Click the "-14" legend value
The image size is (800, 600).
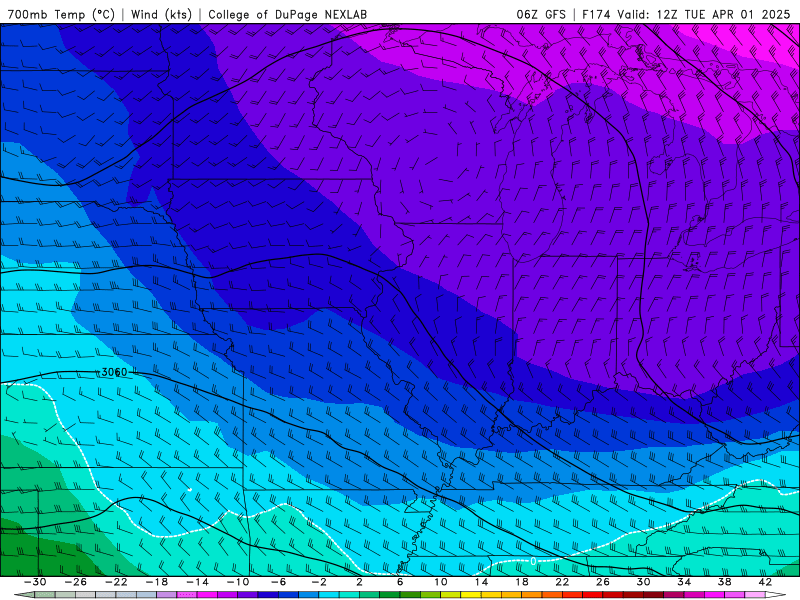pyautogui.click(x=197, y=582)
